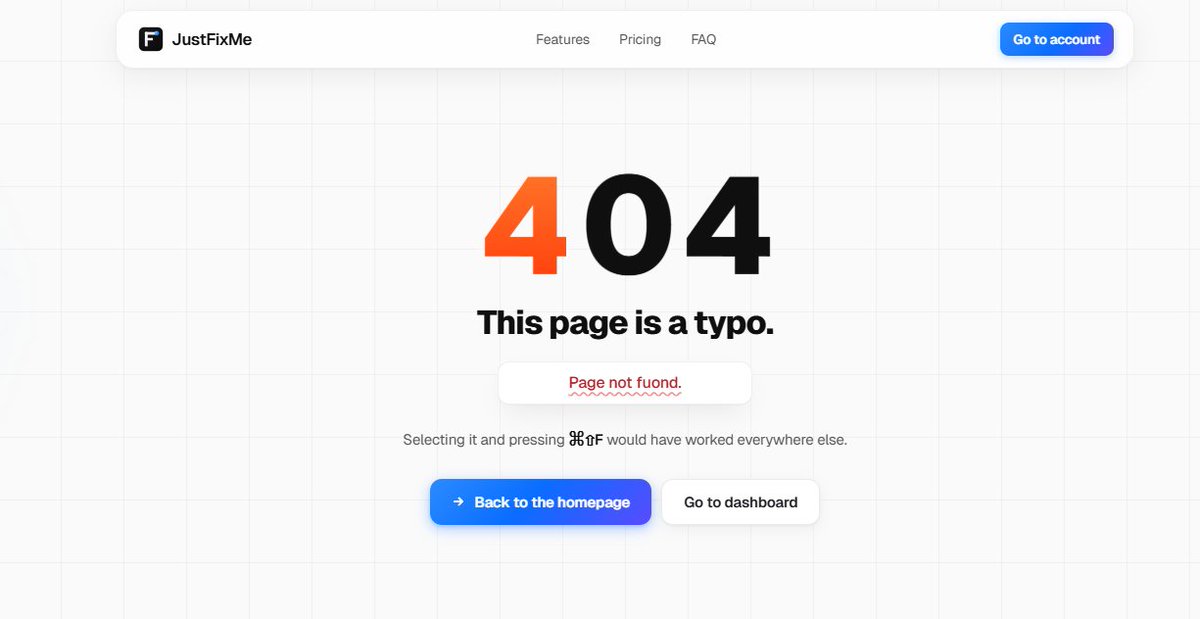1200x619 pixels.
Task: Click Back to the homepage button
Action: (541, 502)
